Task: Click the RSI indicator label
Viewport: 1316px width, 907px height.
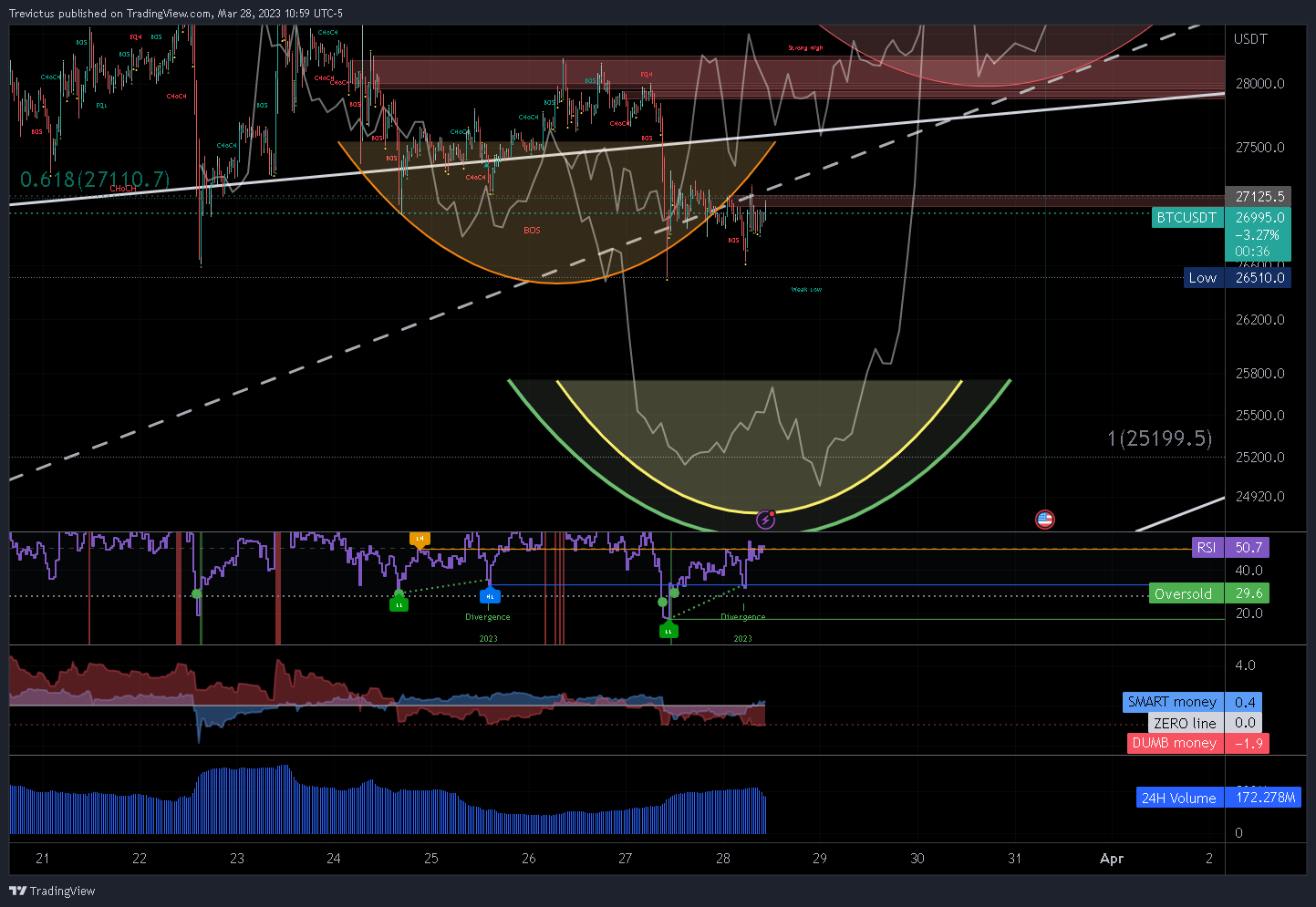Action: tap(1207, 548)
